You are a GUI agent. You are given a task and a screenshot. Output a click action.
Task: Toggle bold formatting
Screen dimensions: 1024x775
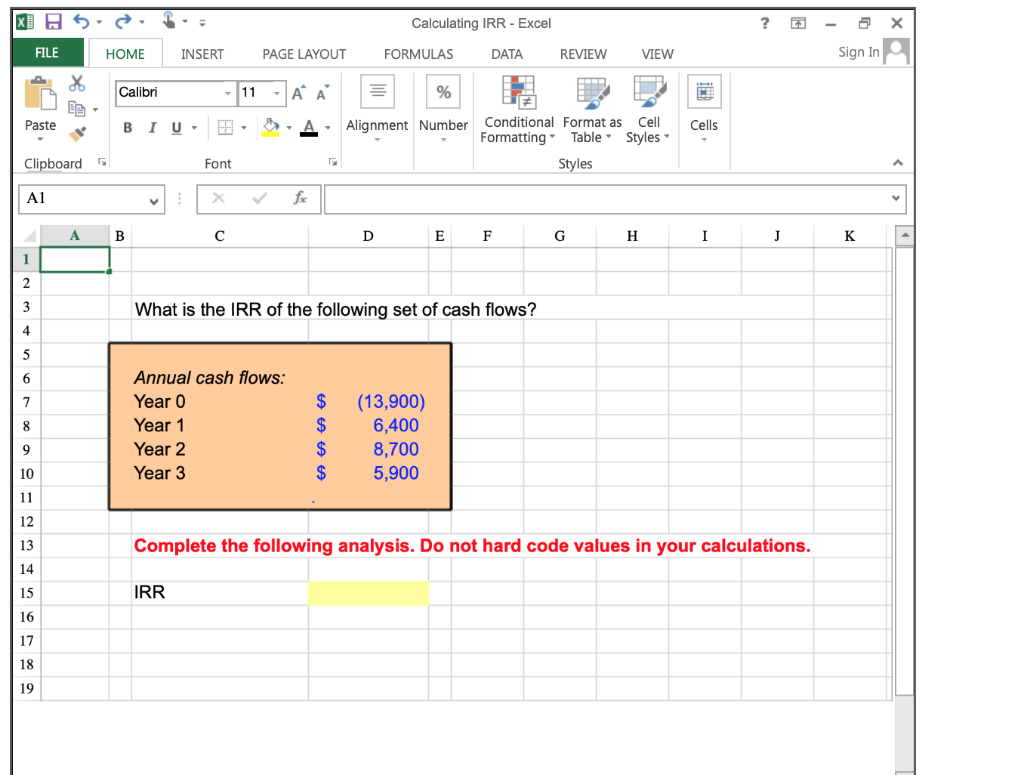(x=127, y=128)
